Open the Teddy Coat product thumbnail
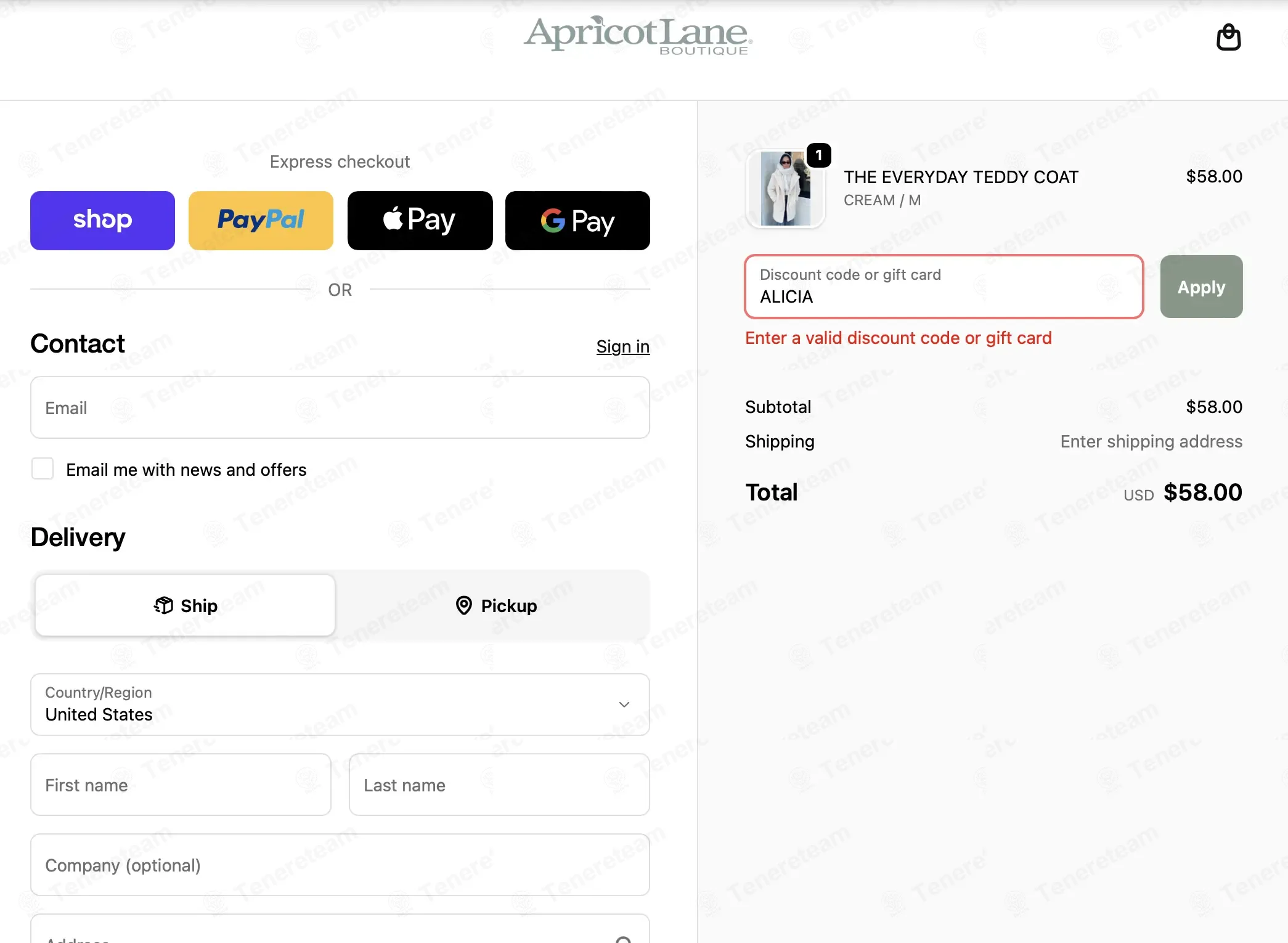1288x943 pixels. pyautogui.click(x=785, y=189)
